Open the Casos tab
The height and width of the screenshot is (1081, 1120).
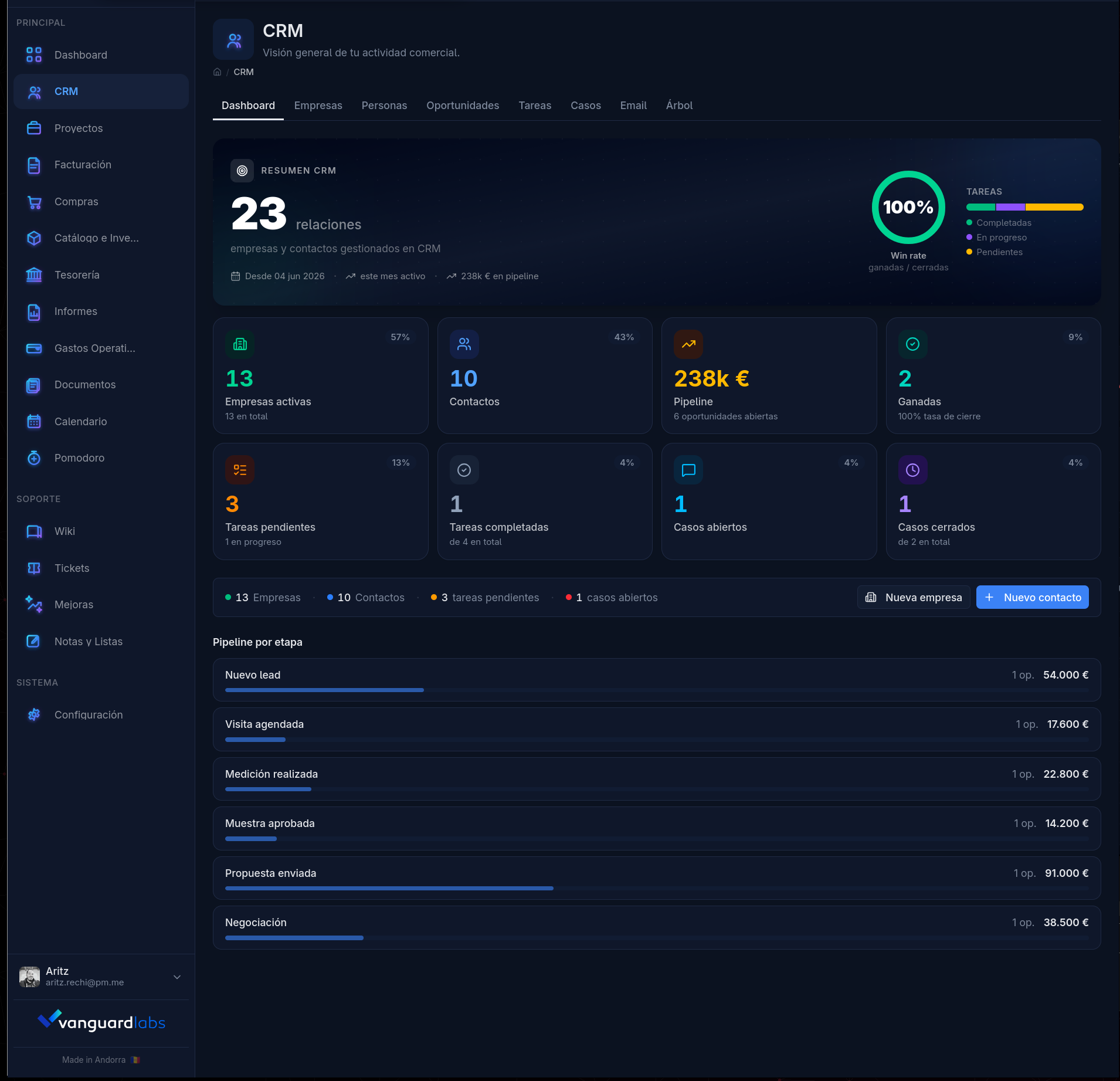pyautogui.click(x=586, y=106)
